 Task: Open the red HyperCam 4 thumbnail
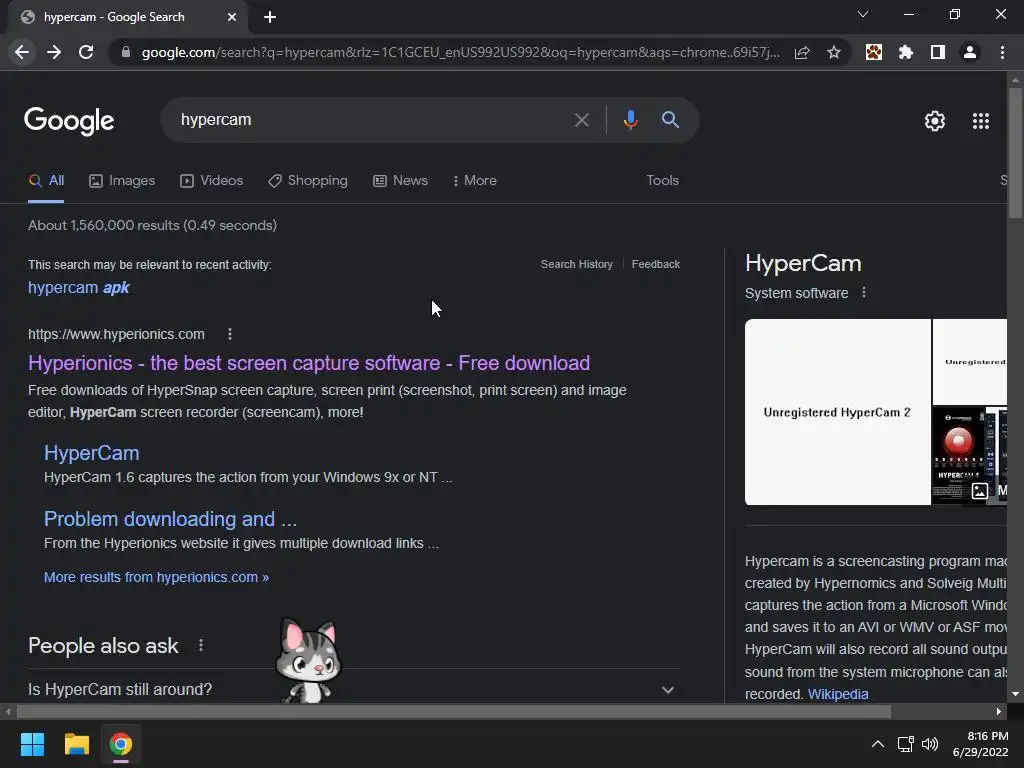pos(959,455)
